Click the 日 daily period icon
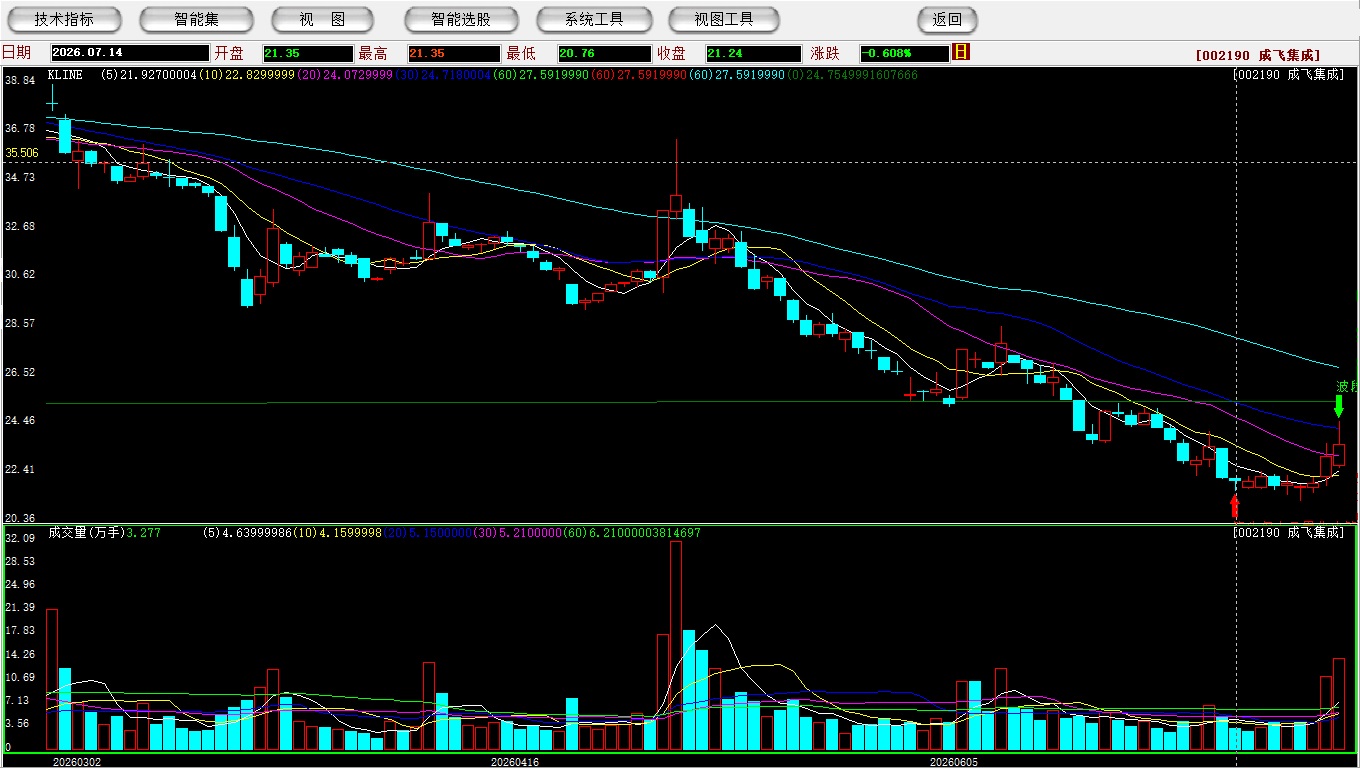The width and height of the screenshot is (1360, 768). [961, 52]
